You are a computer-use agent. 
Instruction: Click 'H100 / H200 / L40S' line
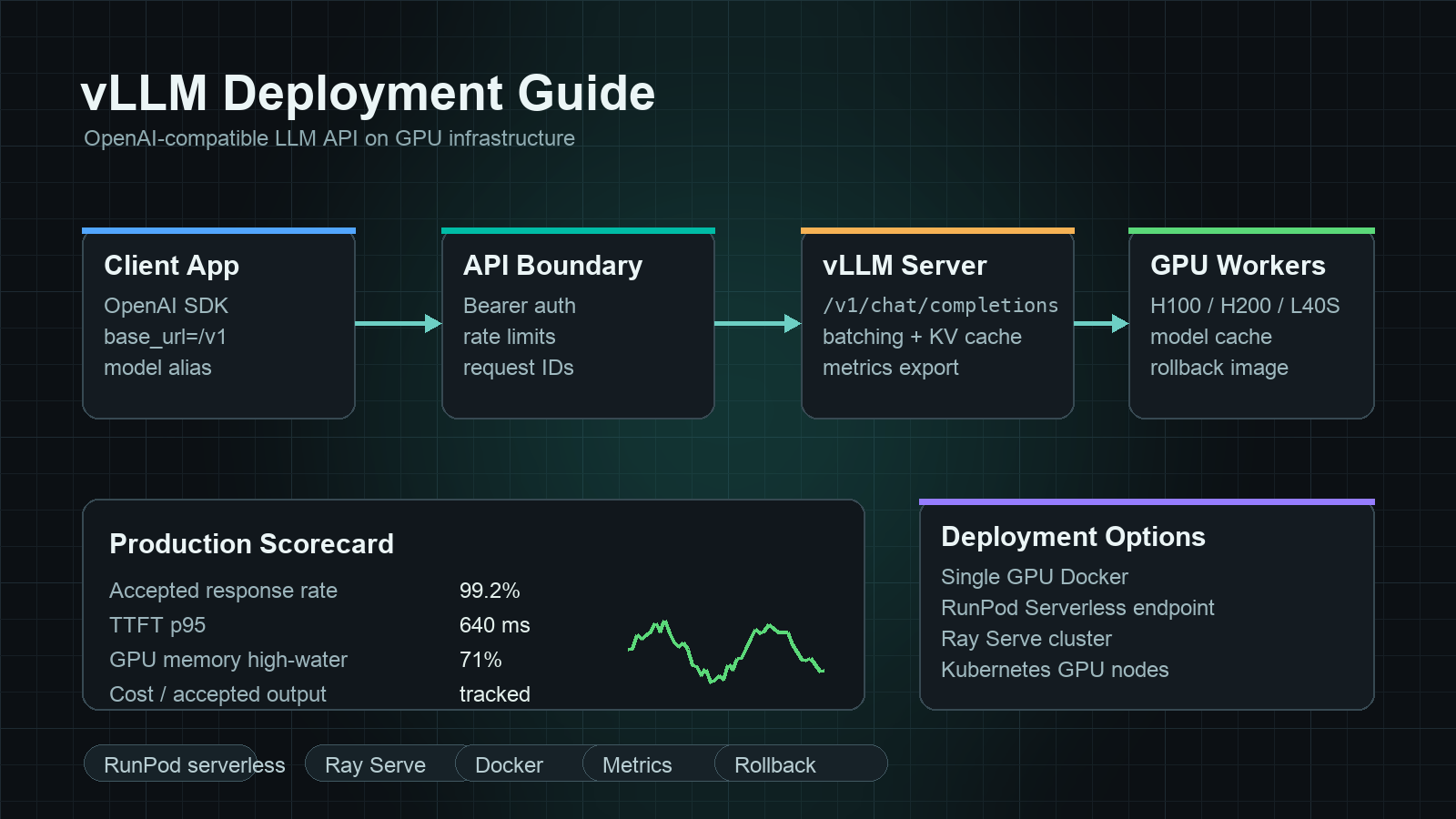[x=1245, y=306]
